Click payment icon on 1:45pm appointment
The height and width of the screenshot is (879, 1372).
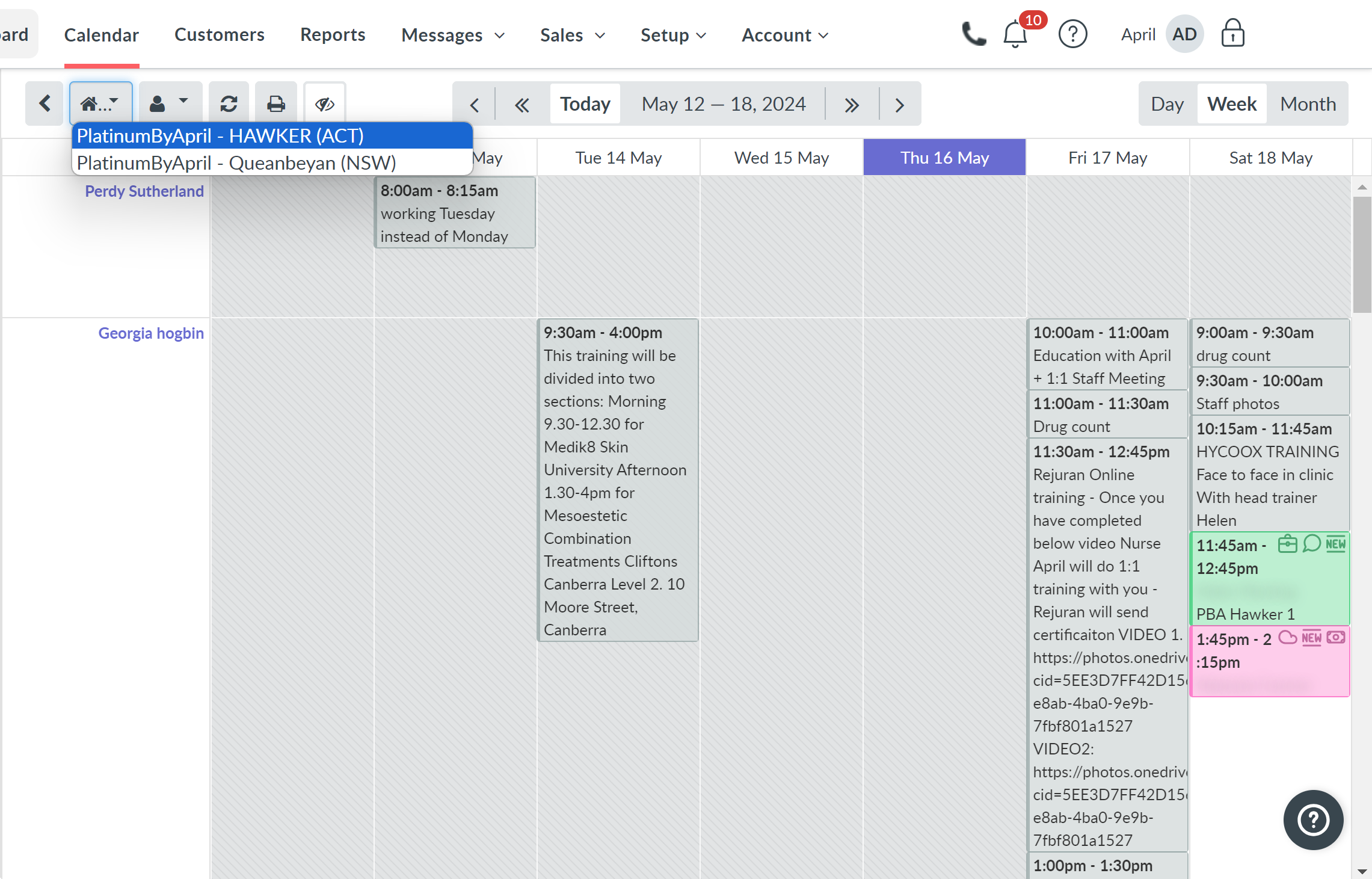(x=1336, y=637)
